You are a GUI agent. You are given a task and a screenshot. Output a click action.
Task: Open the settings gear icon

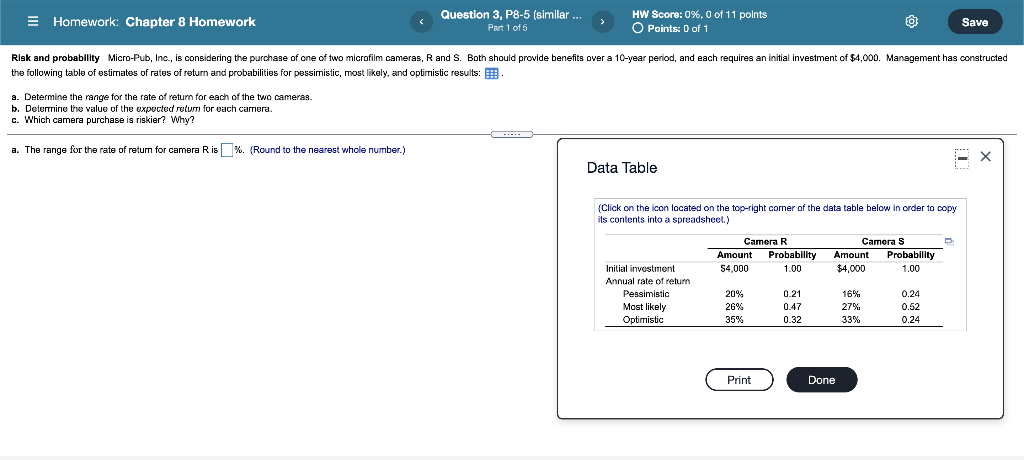pos(912,22)
